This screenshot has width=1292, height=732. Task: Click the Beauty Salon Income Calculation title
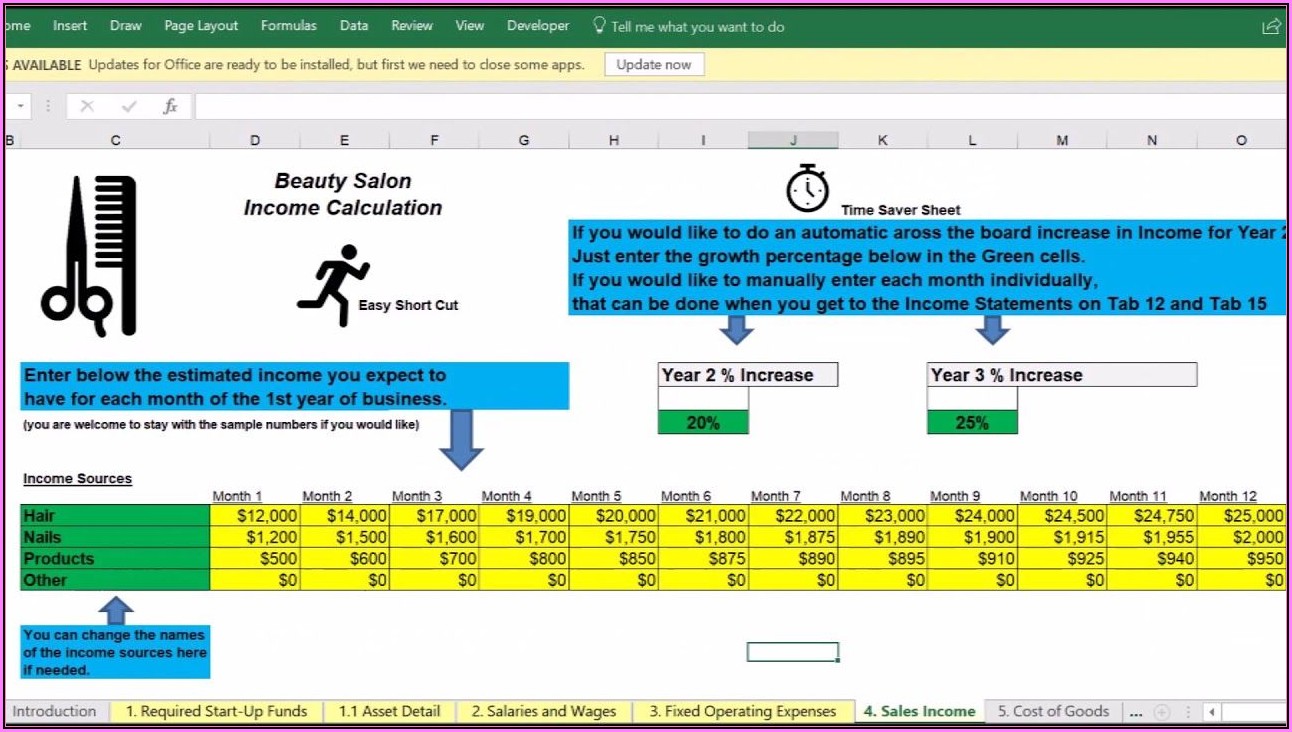pyautogui.click(x=343, y=194)
